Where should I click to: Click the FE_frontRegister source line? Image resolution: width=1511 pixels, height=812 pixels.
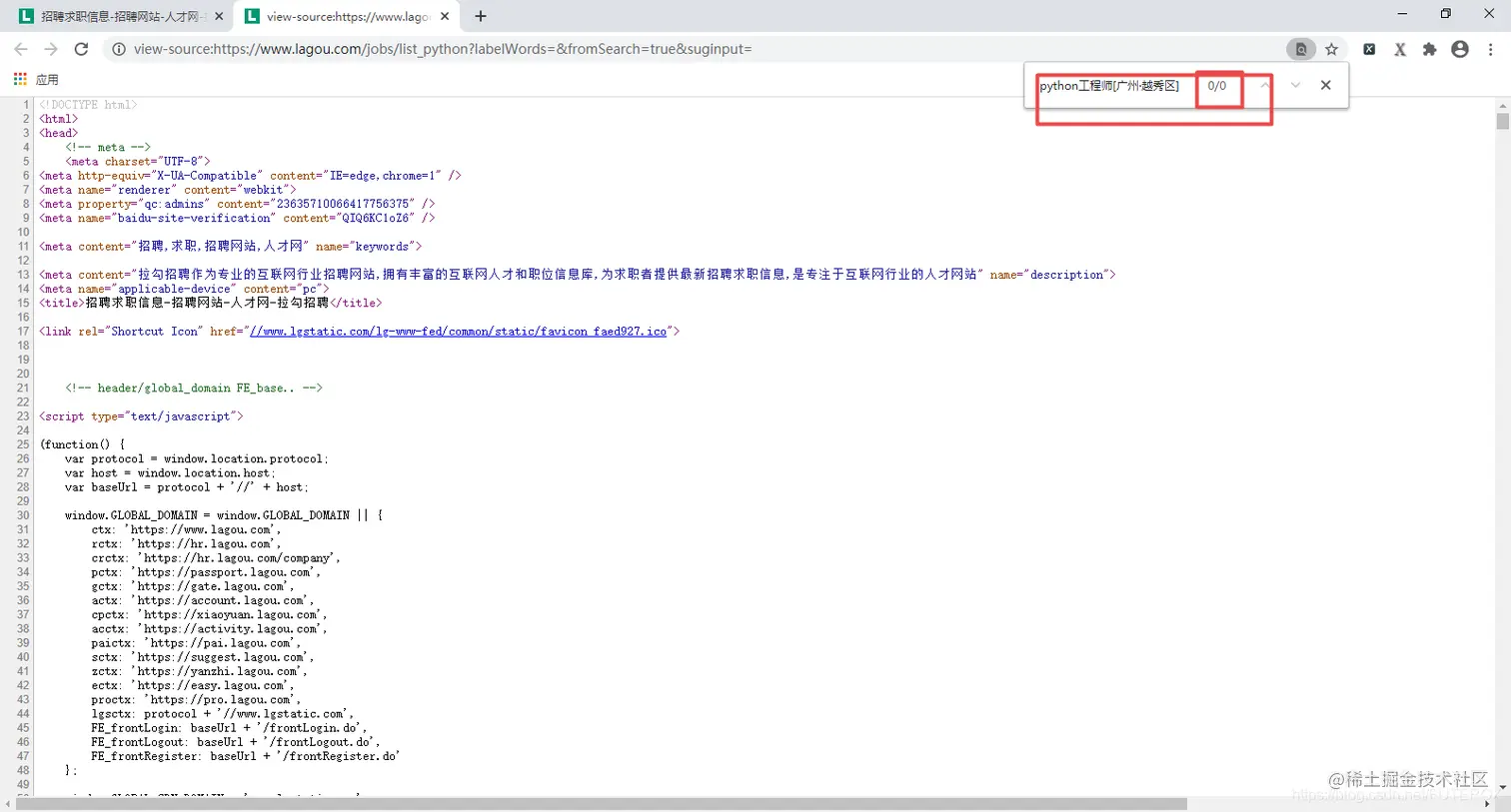(245, 756)
